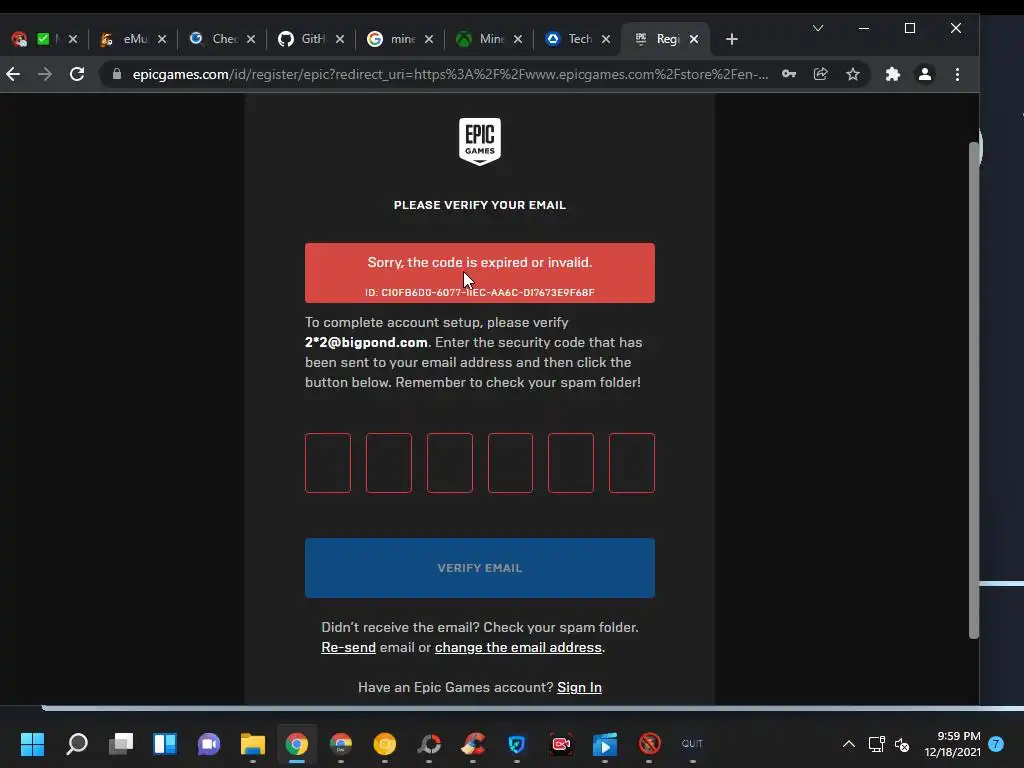Click the muted volume tray icon

point(902,743)
